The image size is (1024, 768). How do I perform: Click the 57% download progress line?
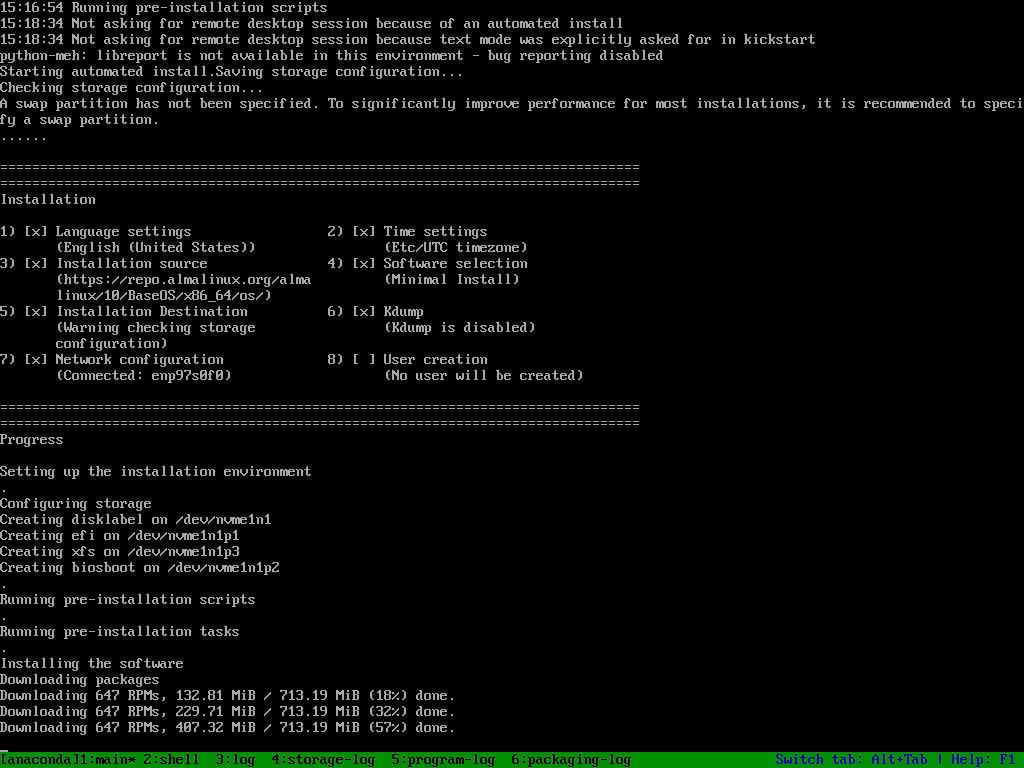click(227, 728)
